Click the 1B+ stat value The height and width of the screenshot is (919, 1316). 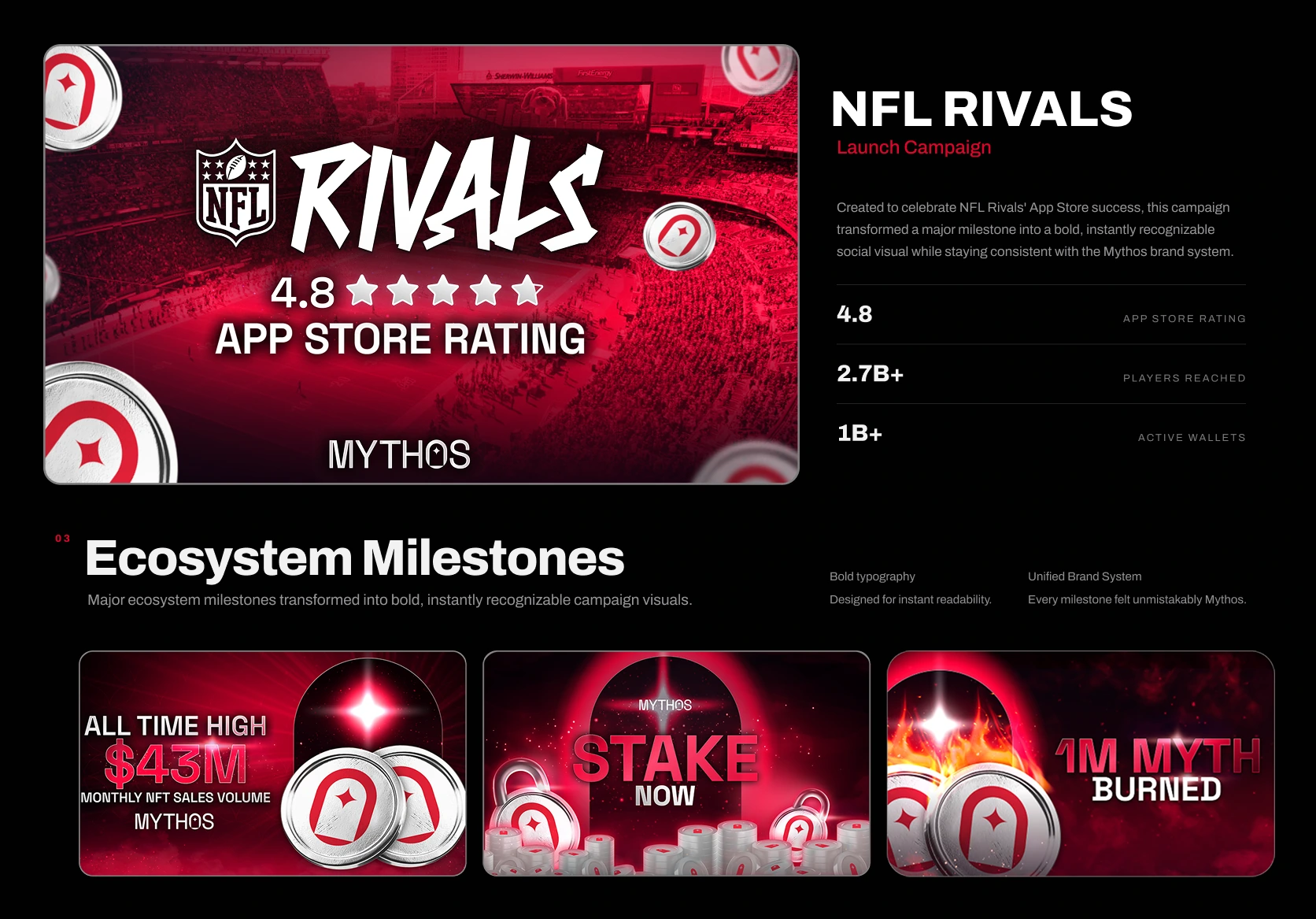pos(859,433)
